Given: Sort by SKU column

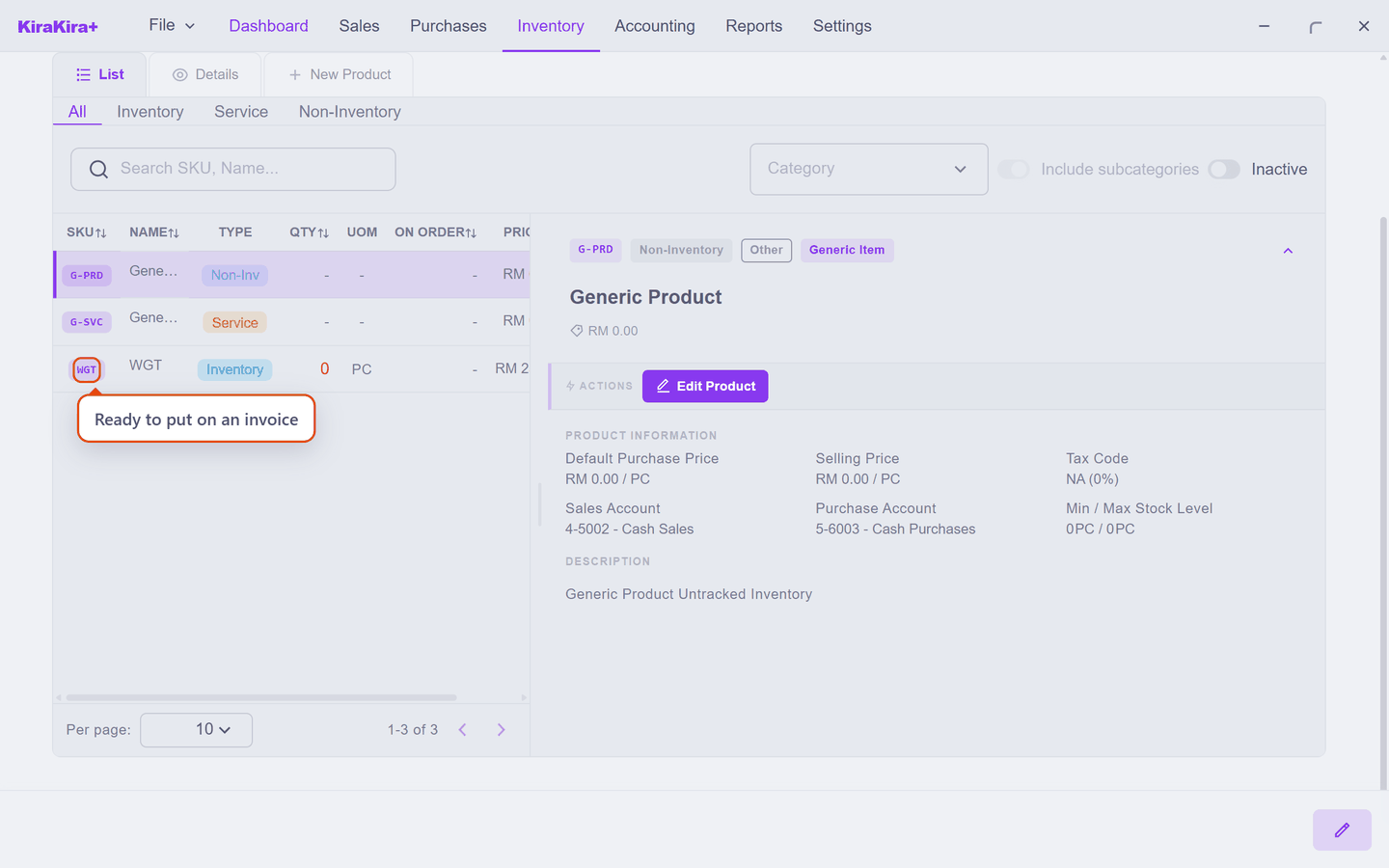Looking at the screenshot, I should (87, 232).
